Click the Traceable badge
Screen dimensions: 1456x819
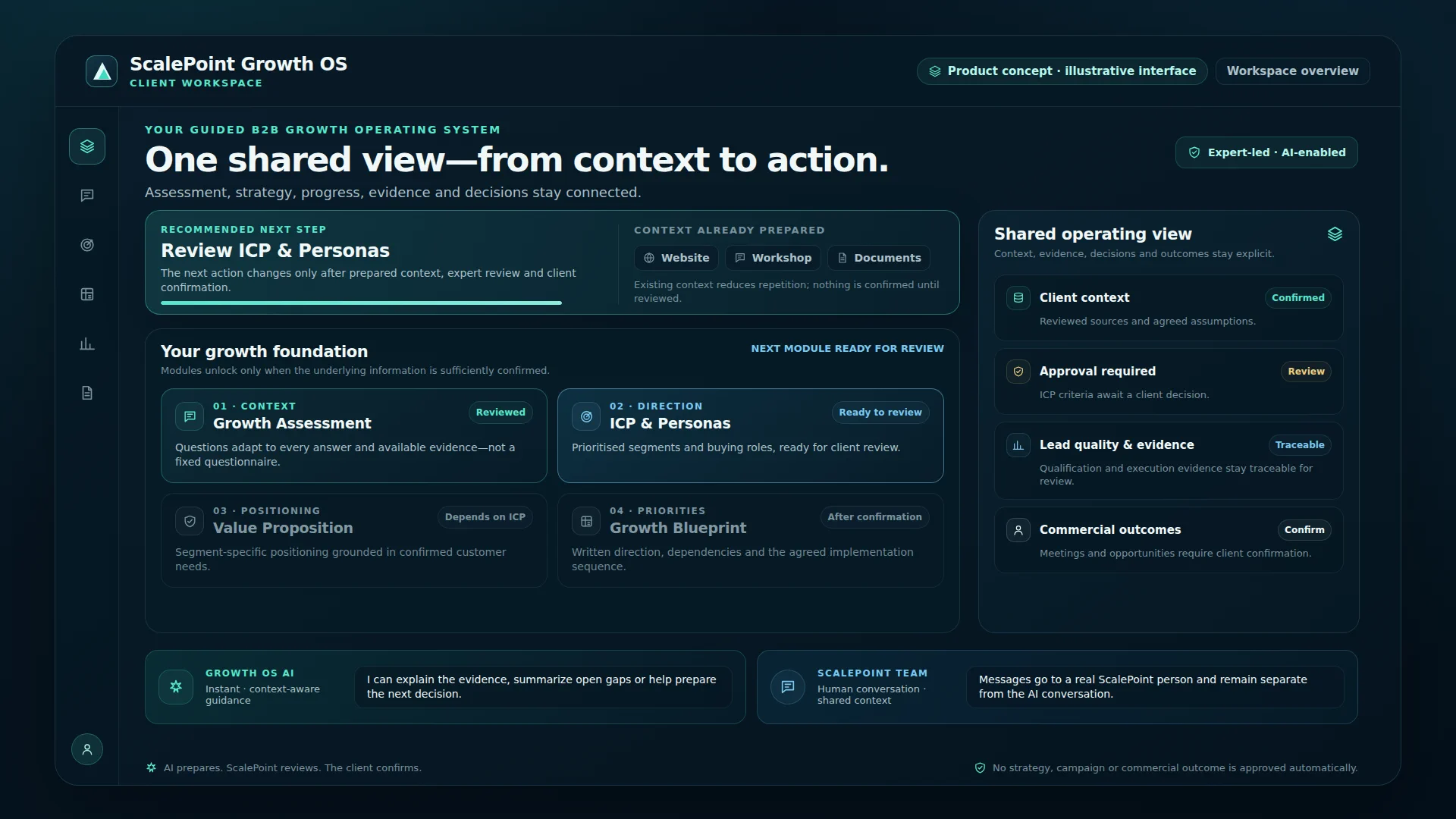click(x=1299, y=445)
